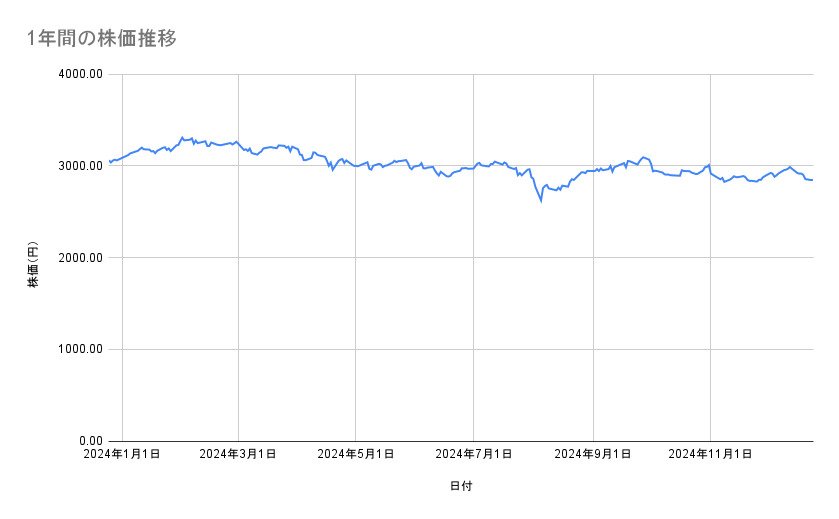Click the lowest dip of the blue line
The height and width of the screenshot is (519, 839).
[541, 201]
